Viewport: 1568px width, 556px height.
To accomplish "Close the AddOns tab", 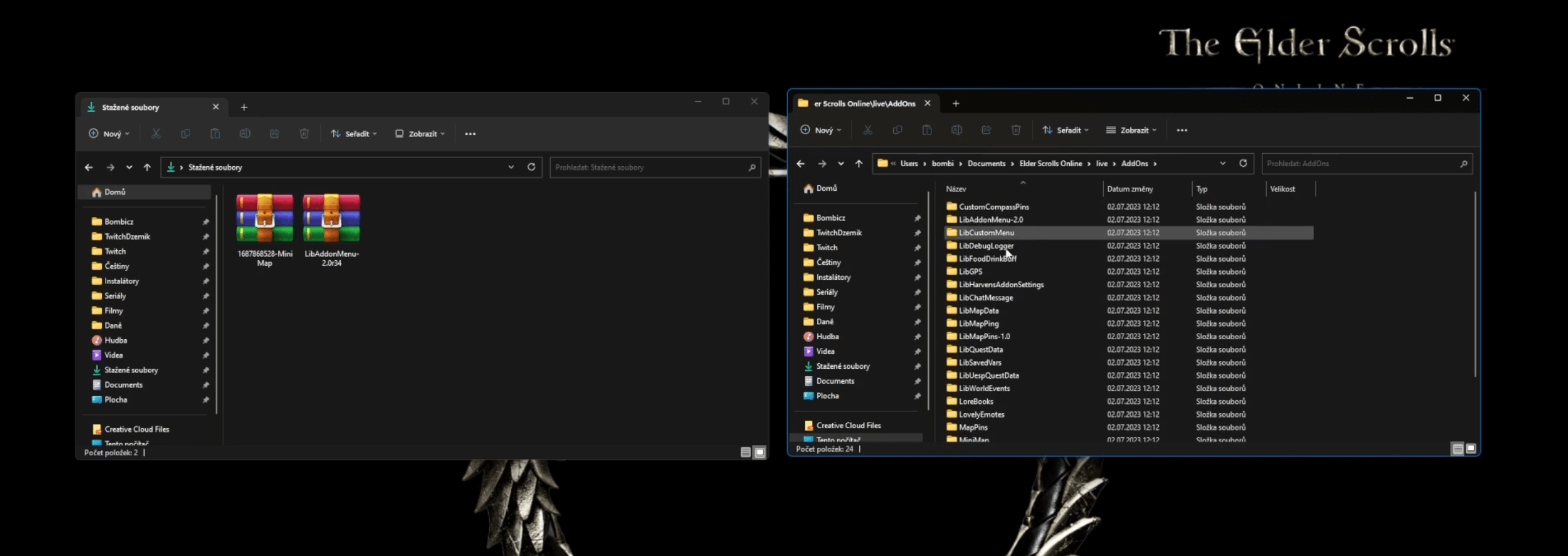I will 927,103.
